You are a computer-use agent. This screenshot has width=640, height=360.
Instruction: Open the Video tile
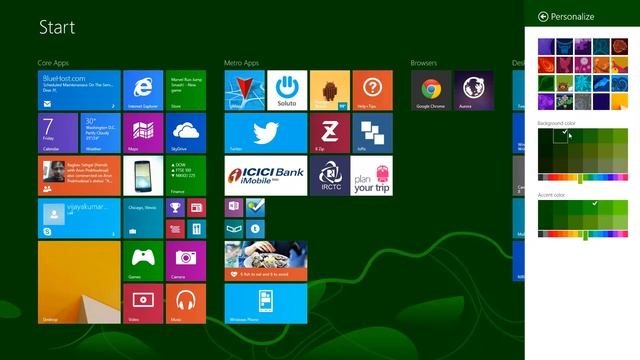(143, 304)
